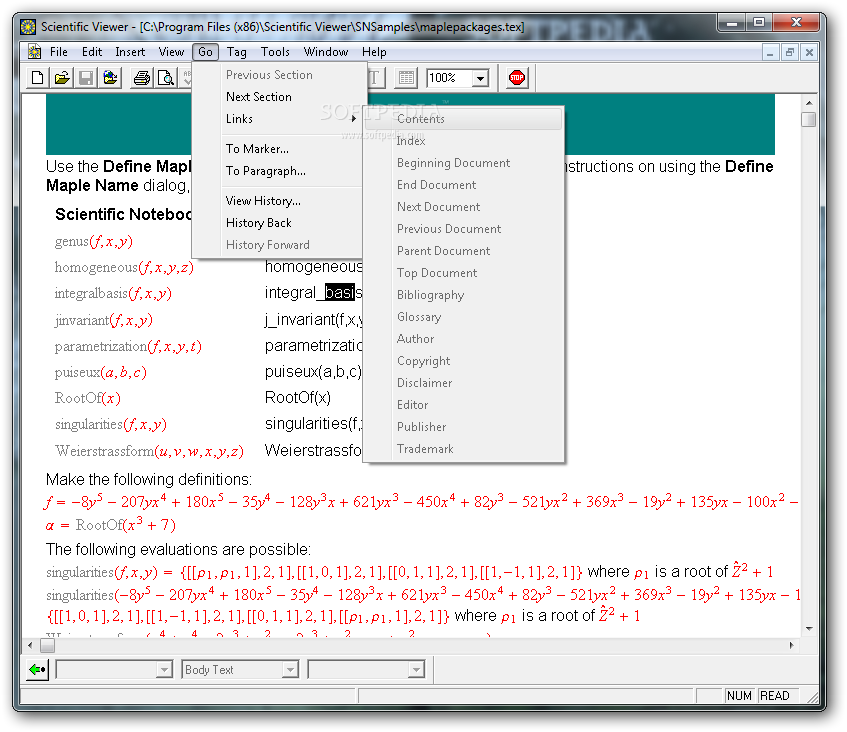This screenshot has height=732, width=847.
Task: Select Bibliography in Links submenu
Action: tap(463, 295)
